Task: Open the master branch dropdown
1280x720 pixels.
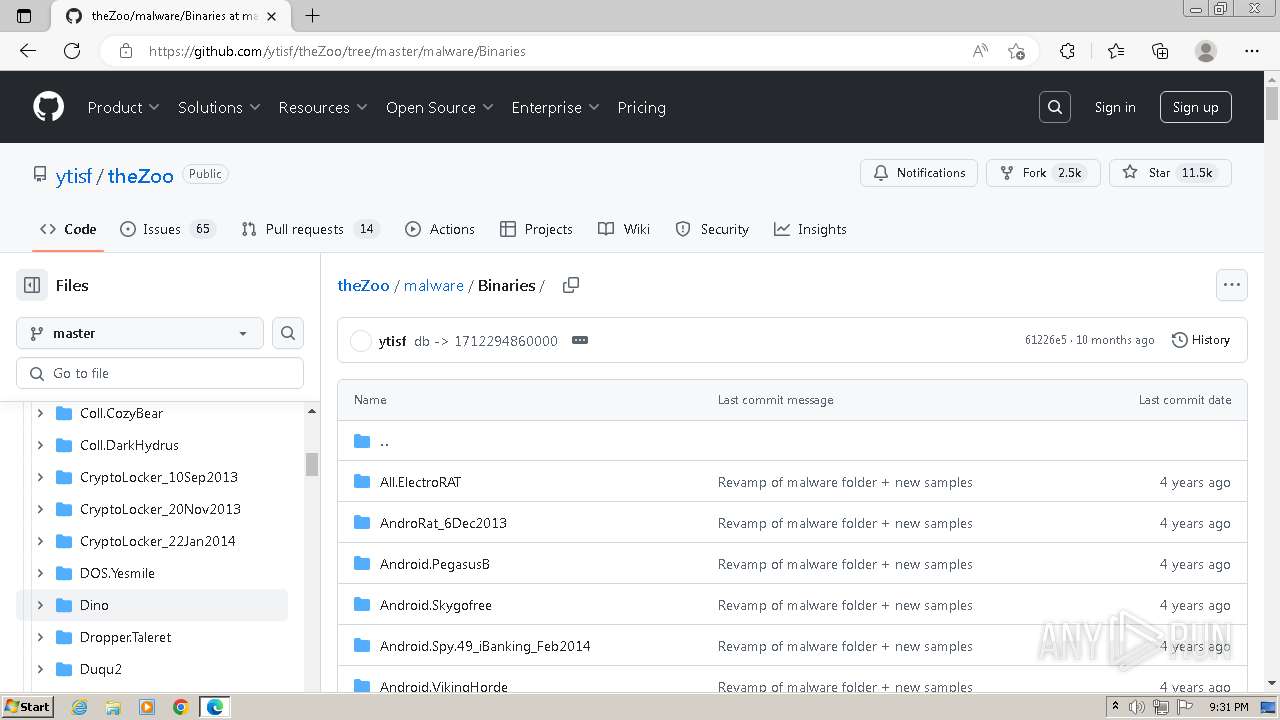Action: pos(140,333)
